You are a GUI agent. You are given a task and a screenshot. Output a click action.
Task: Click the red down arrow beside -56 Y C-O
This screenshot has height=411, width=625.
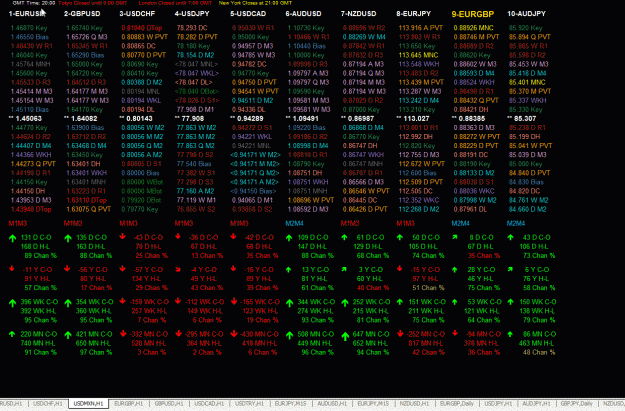click(x=67, y=269)
